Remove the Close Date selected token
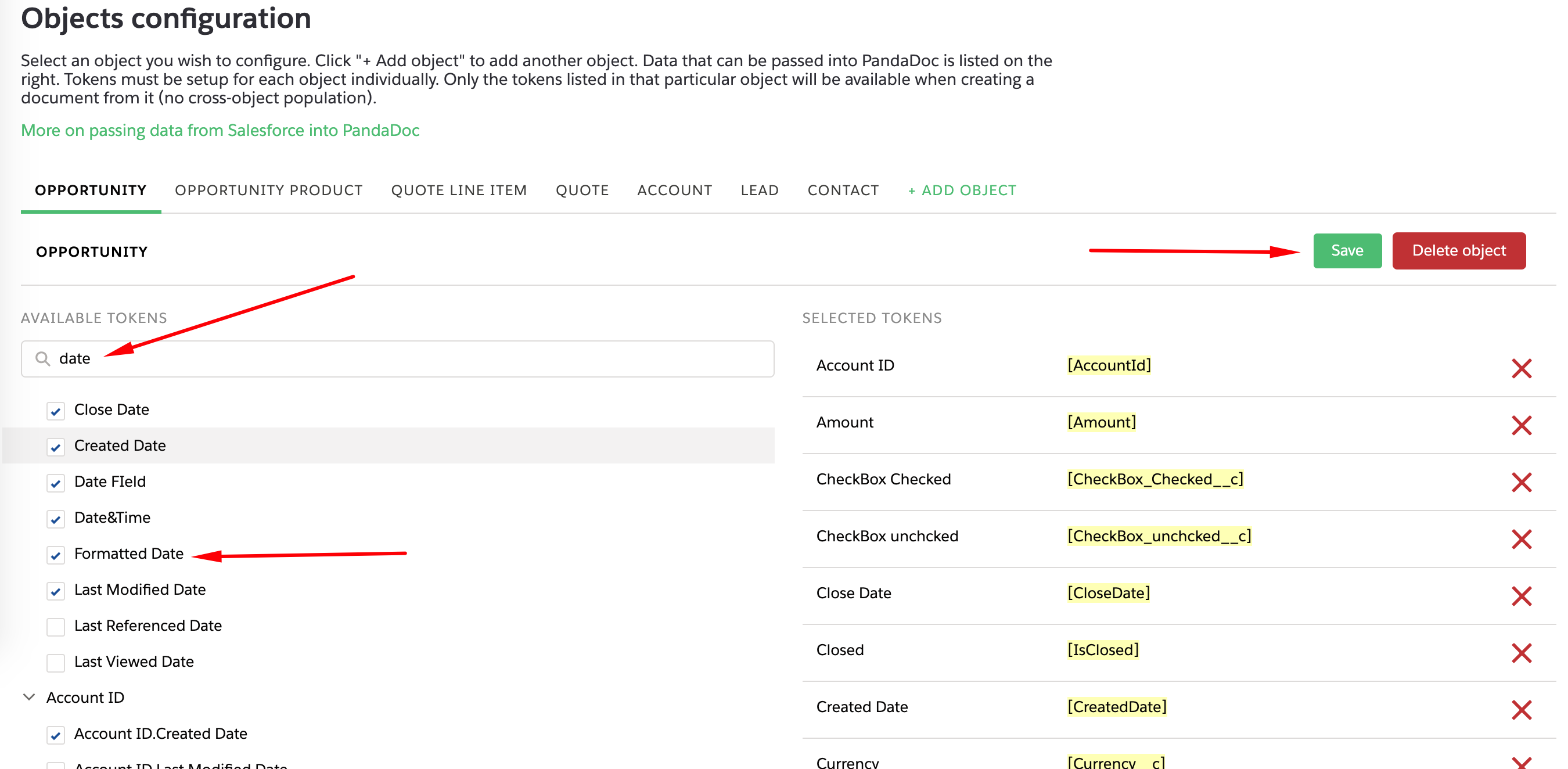Screen dimensions: 1568x769 pos(1521,595)
